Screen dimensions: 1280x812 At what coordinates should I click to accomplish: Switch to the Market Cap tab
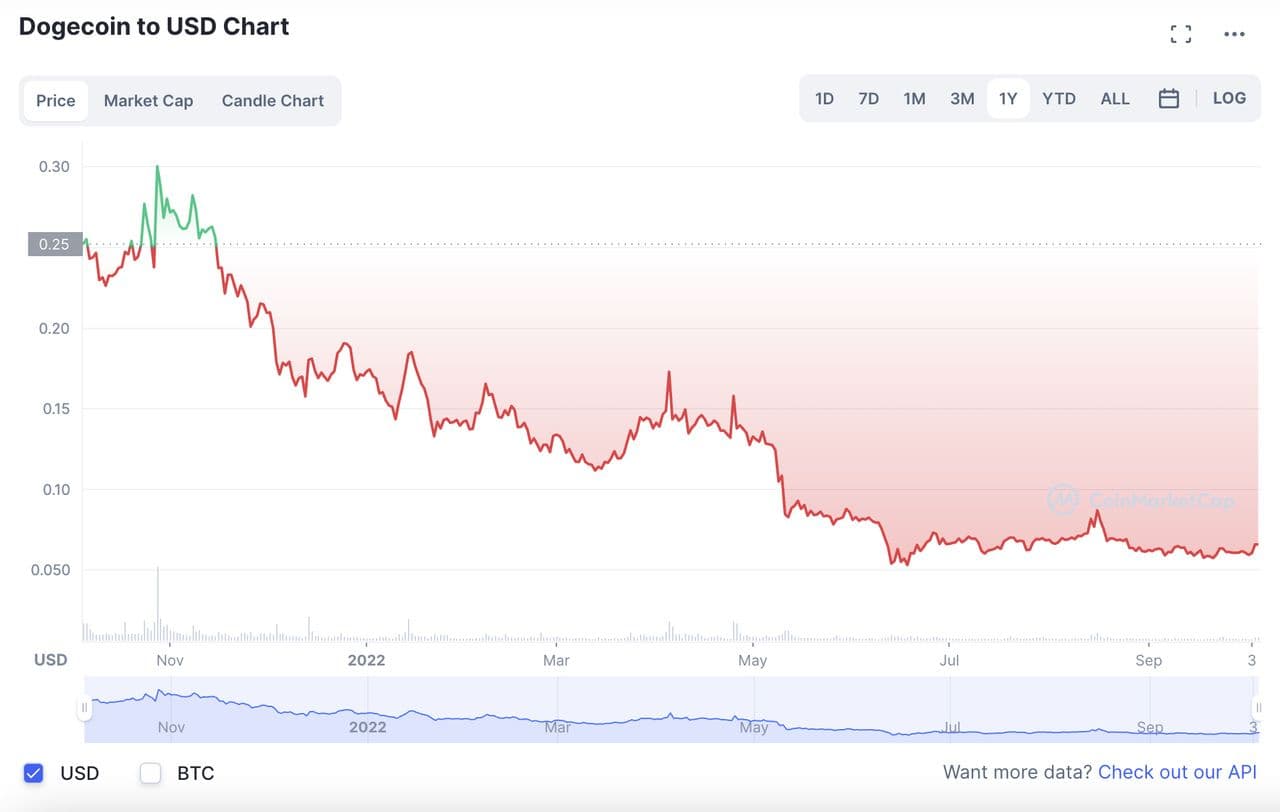tap(148, 101)
